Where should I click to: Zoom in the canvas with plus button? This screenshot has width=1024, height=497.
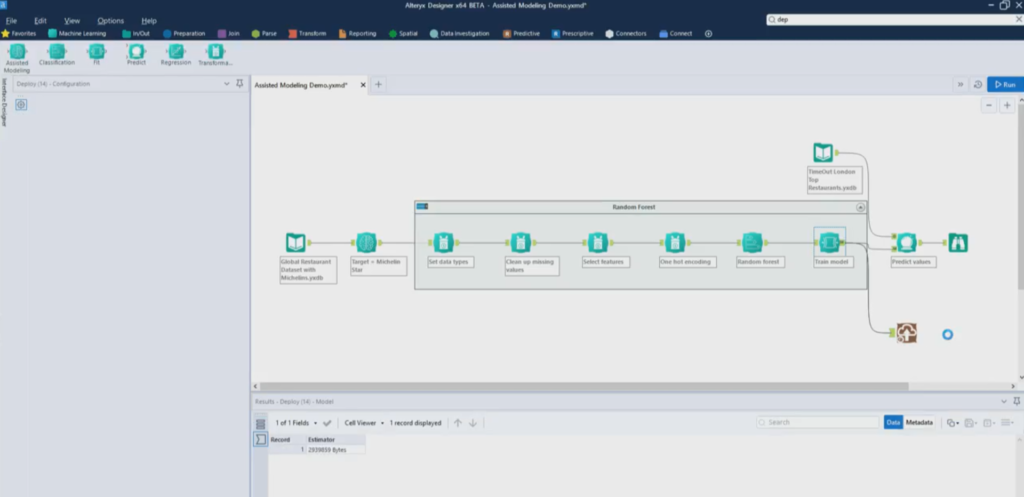click(1007, 105)
